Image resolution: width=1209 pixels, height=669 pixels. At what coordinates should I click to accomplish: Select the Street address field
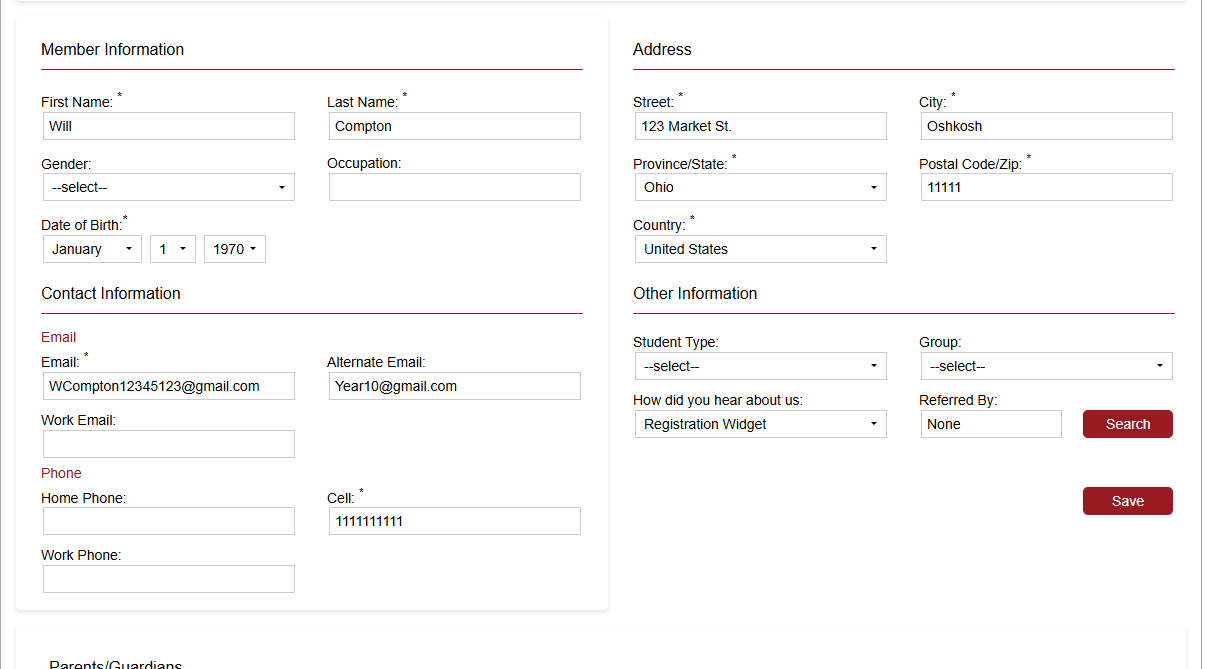760,126
